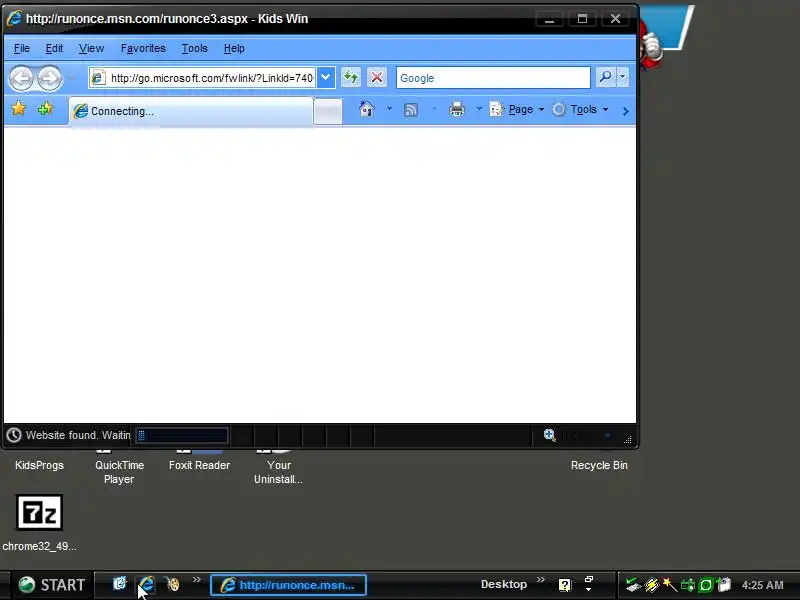
Task: Open the Favorites Center star icon
Action: (19, 108)
